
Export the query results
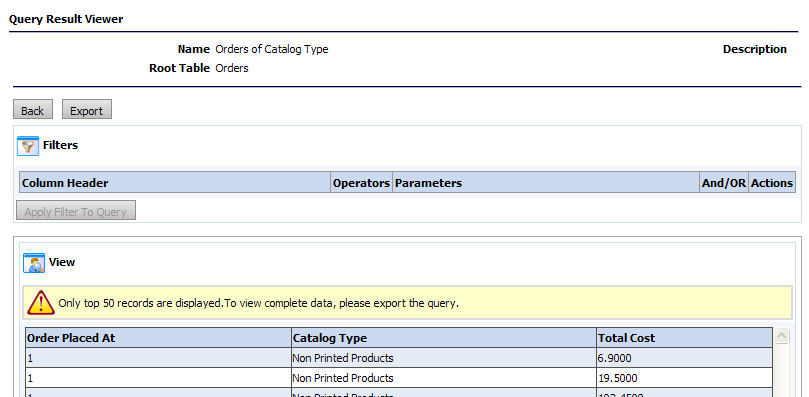[x=87, y=110]
